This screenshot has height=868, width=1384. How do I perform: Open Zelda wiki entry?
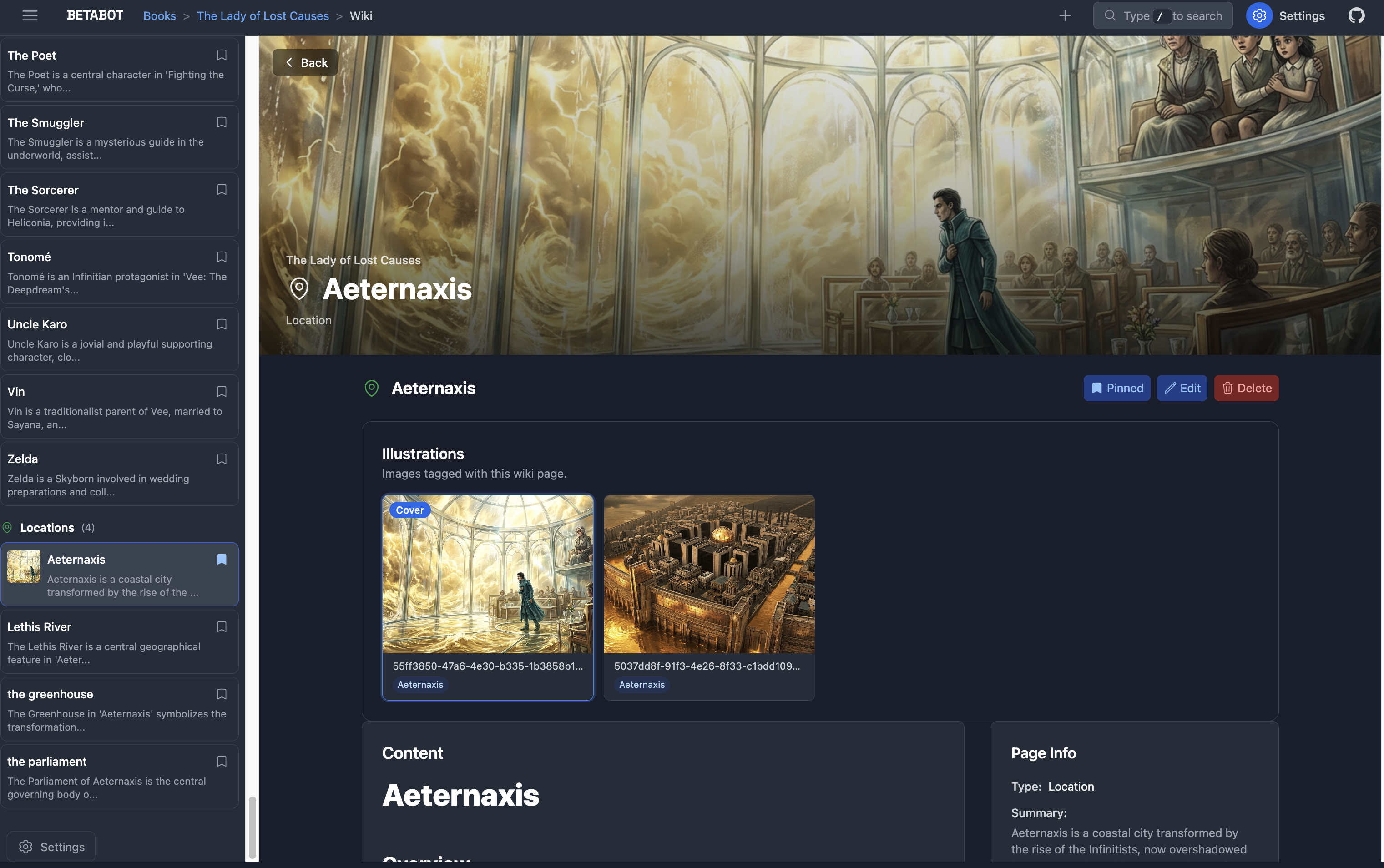pyautogui.click(x=119, y=474)
